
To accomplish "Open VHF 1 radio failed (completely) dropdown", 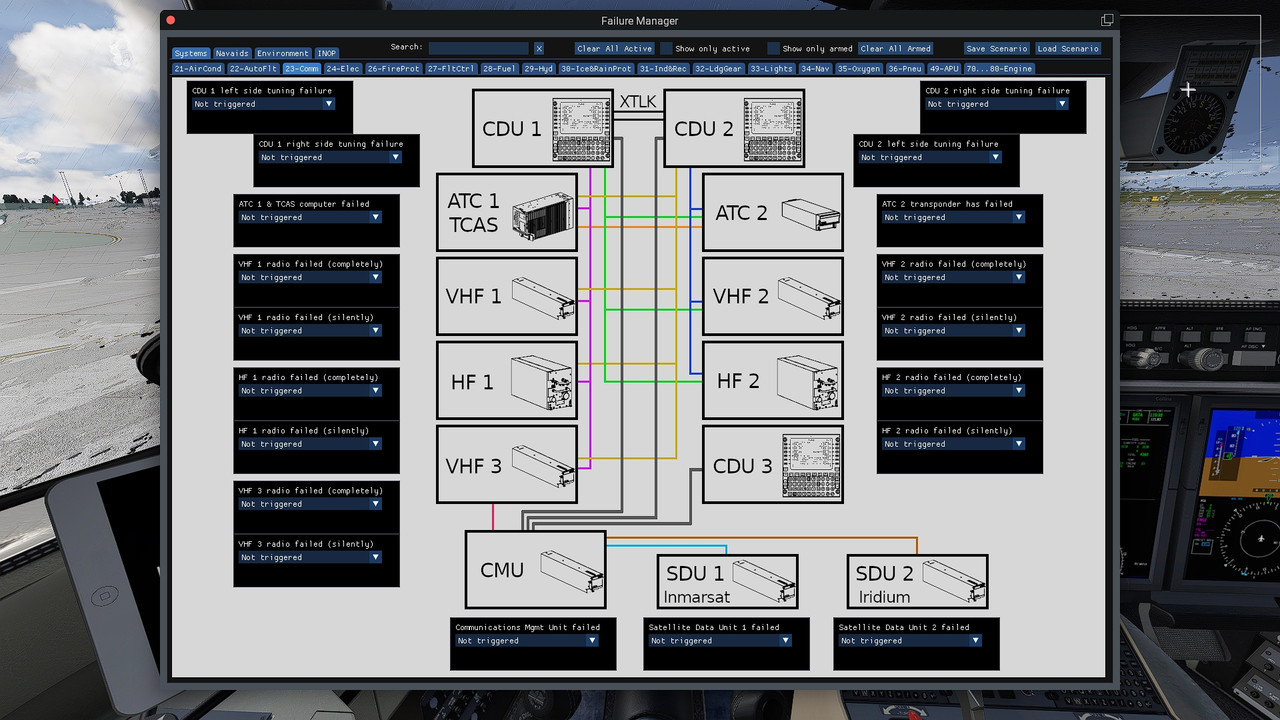I will pyautogui.click(x=310, y=277).
